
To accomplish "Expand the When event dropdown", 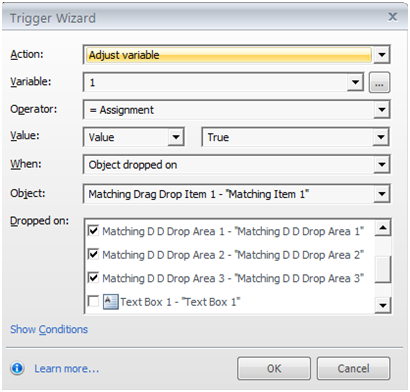I will pos(382,164).
